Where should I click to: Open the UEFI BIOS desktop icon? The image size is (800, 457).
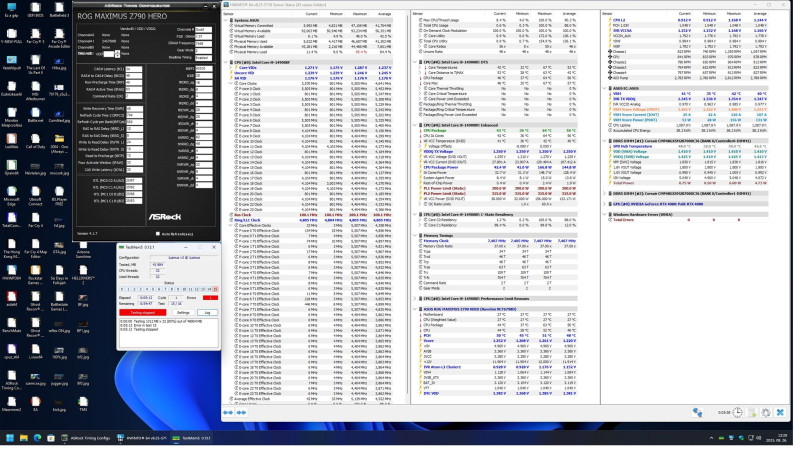tap(35, 10)
